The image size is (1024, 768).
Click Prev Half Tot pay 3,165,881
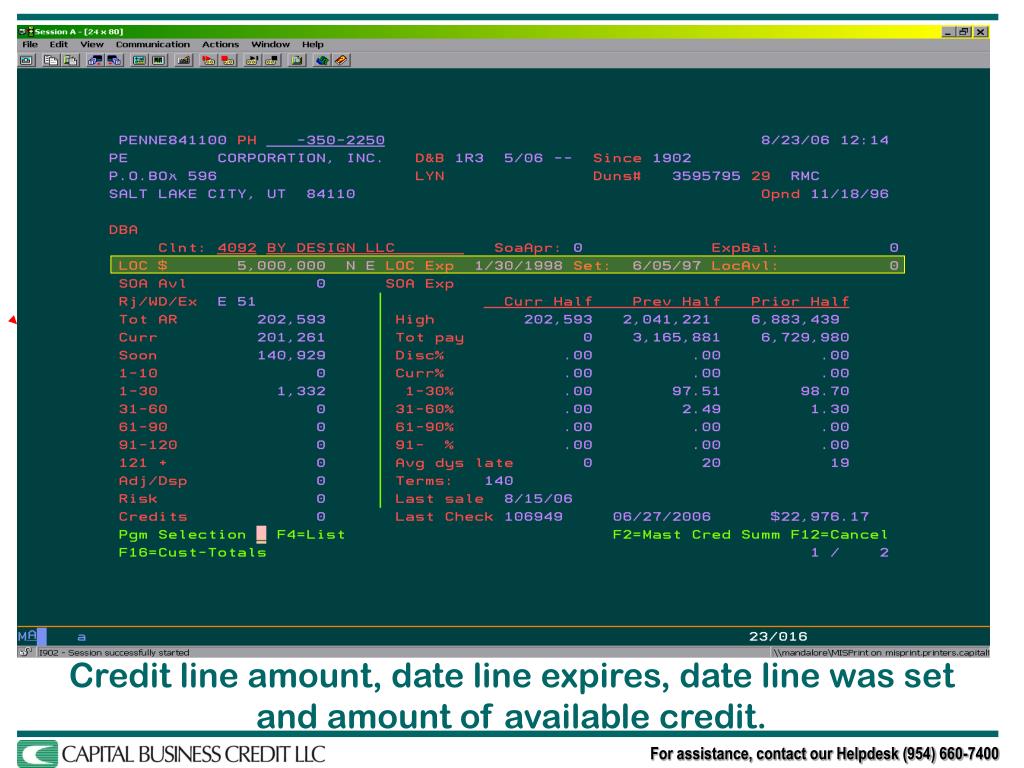676,338
